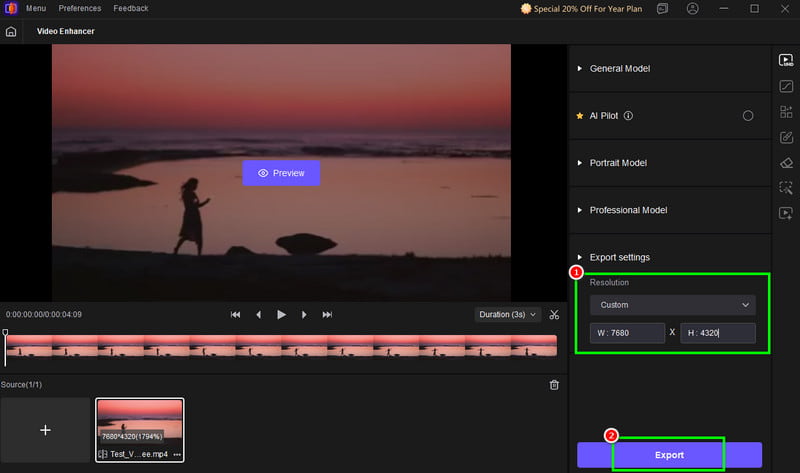Click the AI Pilot star icon

580,116
